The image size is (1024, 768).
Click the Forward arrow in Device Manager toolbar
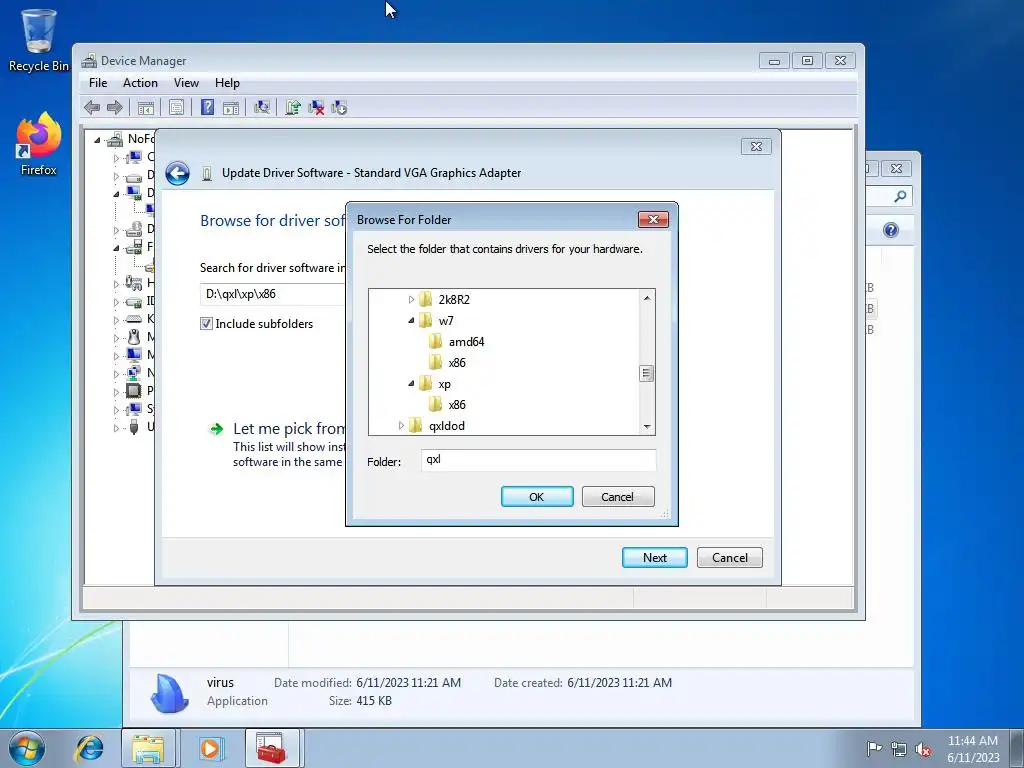pos(114,108)
